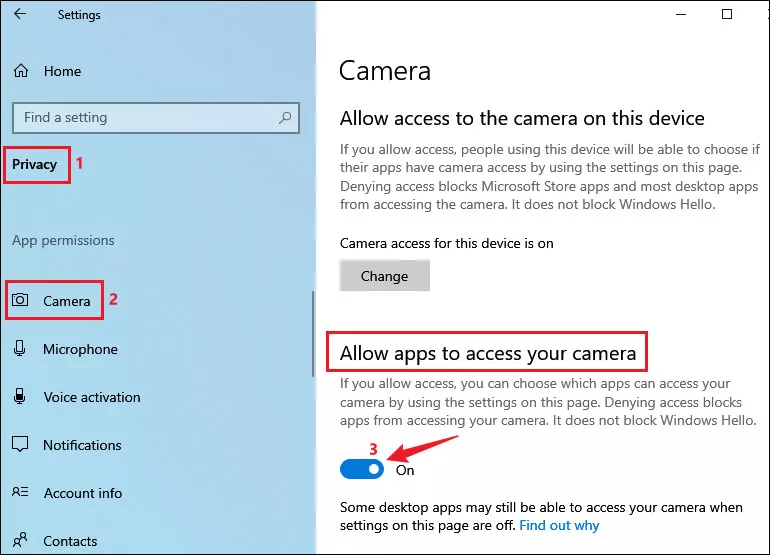The height and width of the screenshot is (555, 770).
Task: Go to the Contacts permission page
Action: tap(70, 541)
